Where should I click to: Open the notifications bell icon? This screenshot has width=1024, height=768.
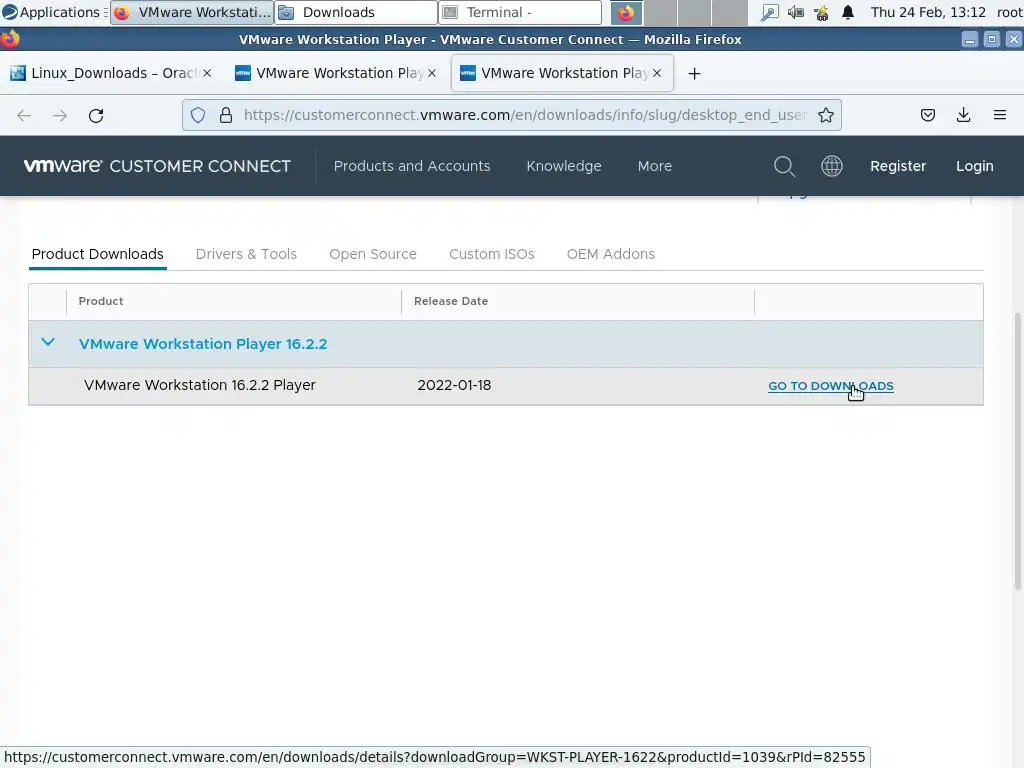click(x=848, y=12)
